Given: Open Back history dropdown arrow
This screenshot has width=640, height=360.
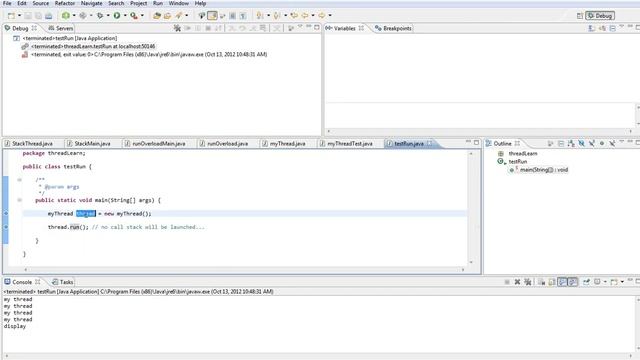Looking at the screenshot, I should (313, 16).
